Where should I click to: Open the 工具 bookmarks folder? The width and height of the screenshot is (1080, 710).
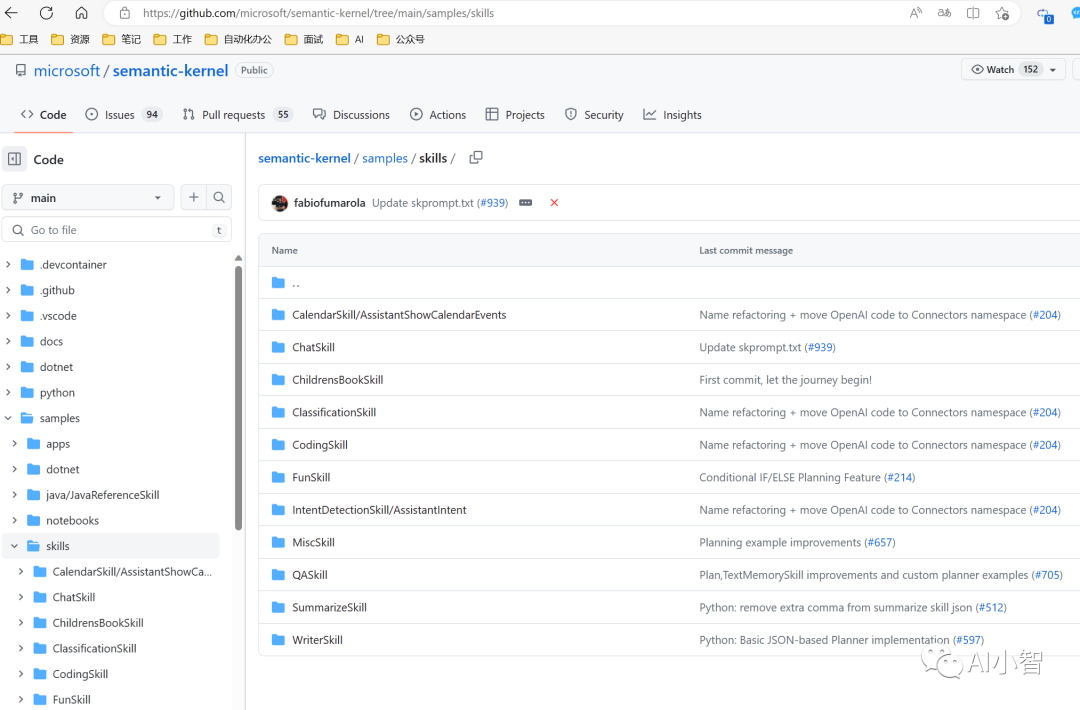click(20, 39)
